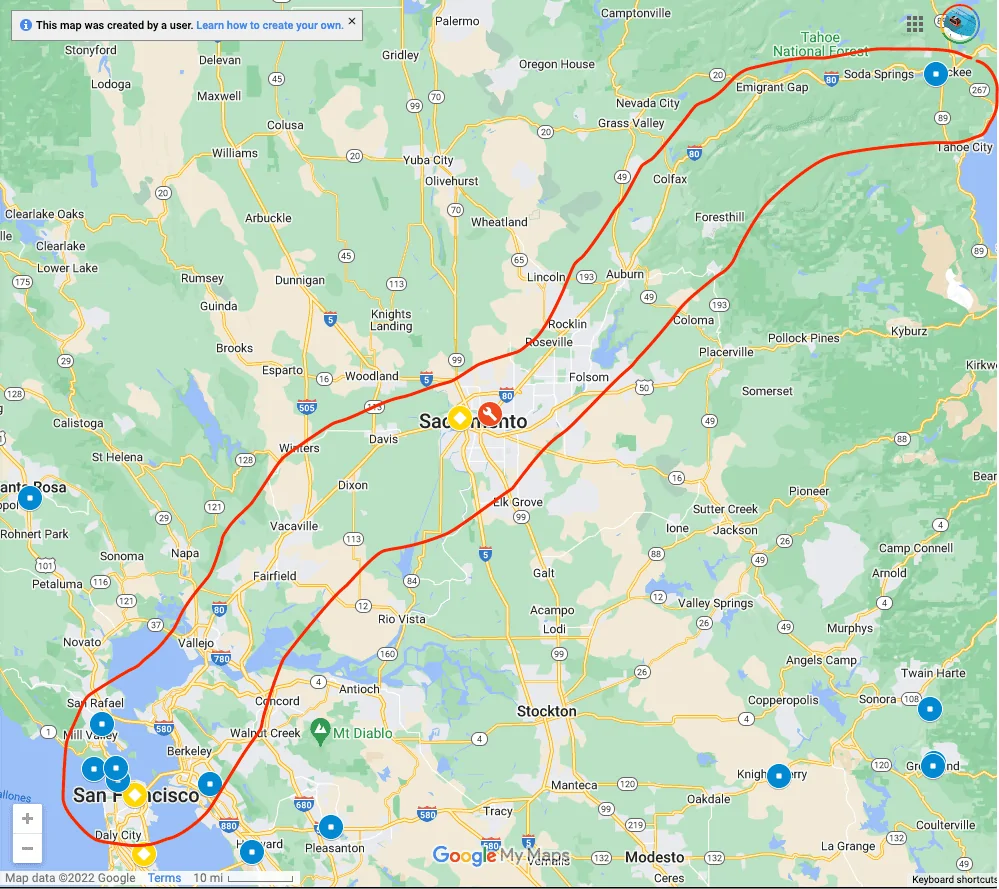Click the 'Stockton' city label
The width and height of the screenshot is (999, 889).
click(547, 711)
